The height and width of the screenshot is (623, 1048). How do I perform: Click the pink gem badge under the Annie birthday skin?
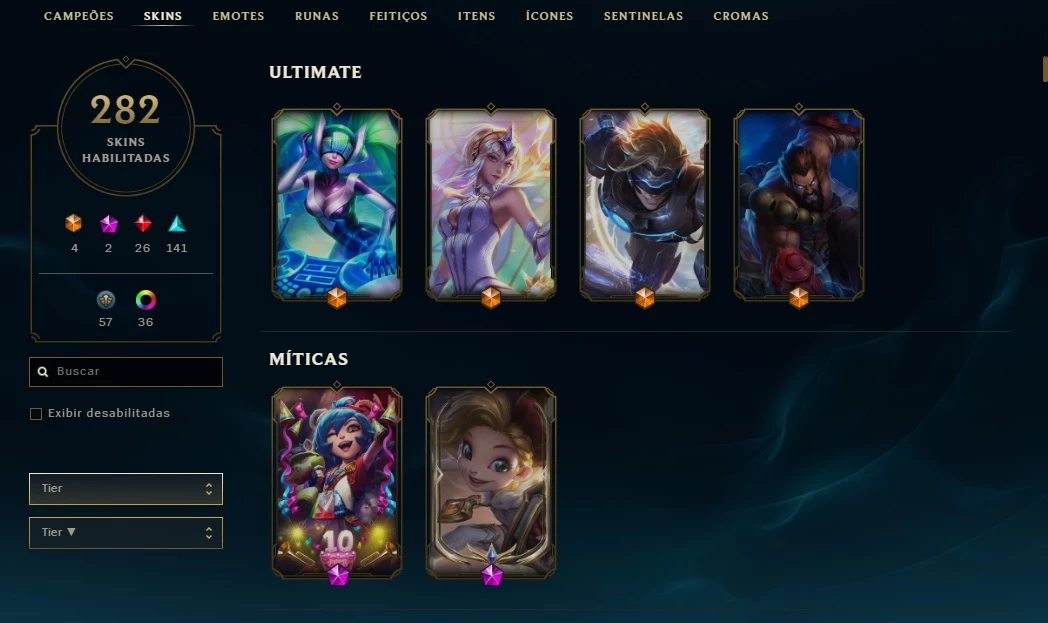click(x=338, y=575)
